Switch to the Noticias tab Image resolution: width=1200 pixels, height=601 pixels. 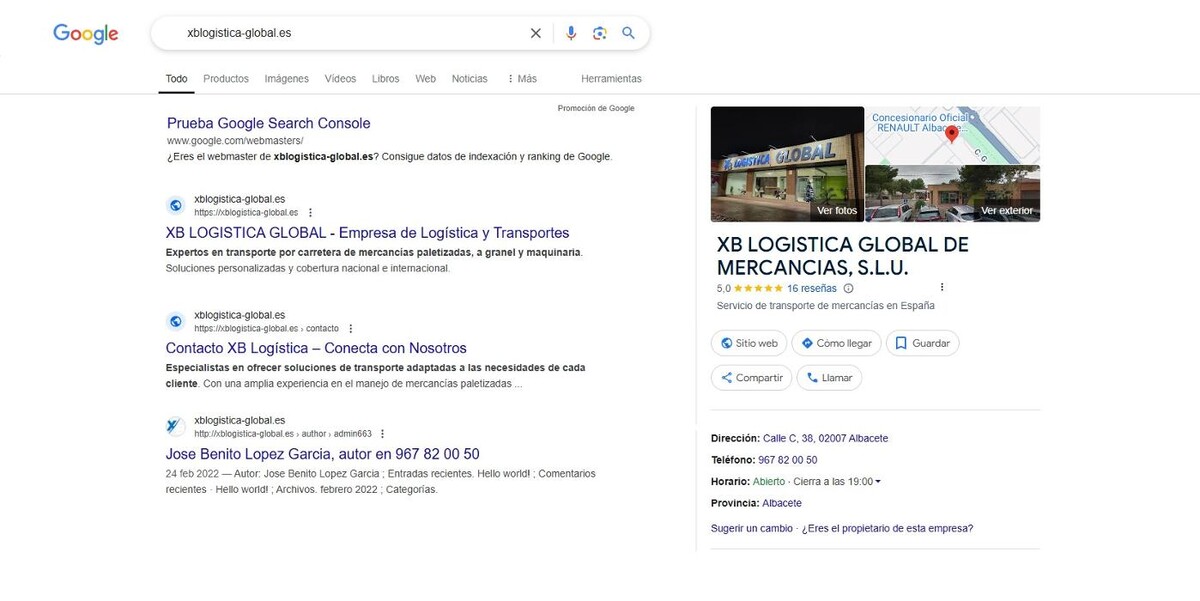[x=469, y=79]
